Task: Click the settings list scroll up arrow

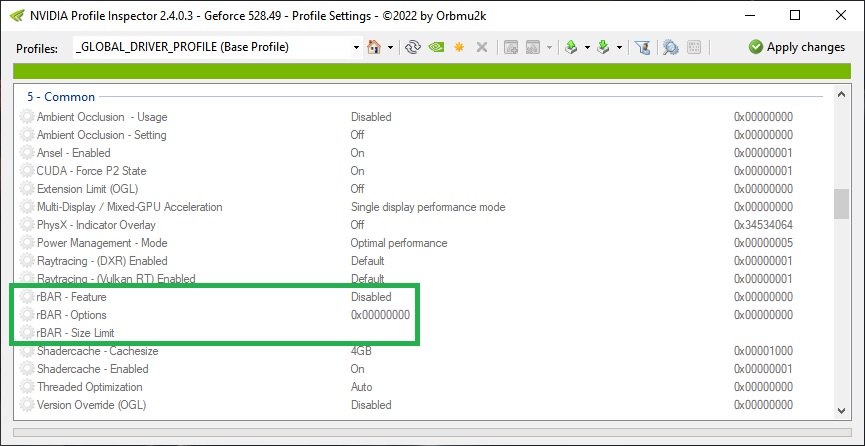Action: (x=841, y=95)
